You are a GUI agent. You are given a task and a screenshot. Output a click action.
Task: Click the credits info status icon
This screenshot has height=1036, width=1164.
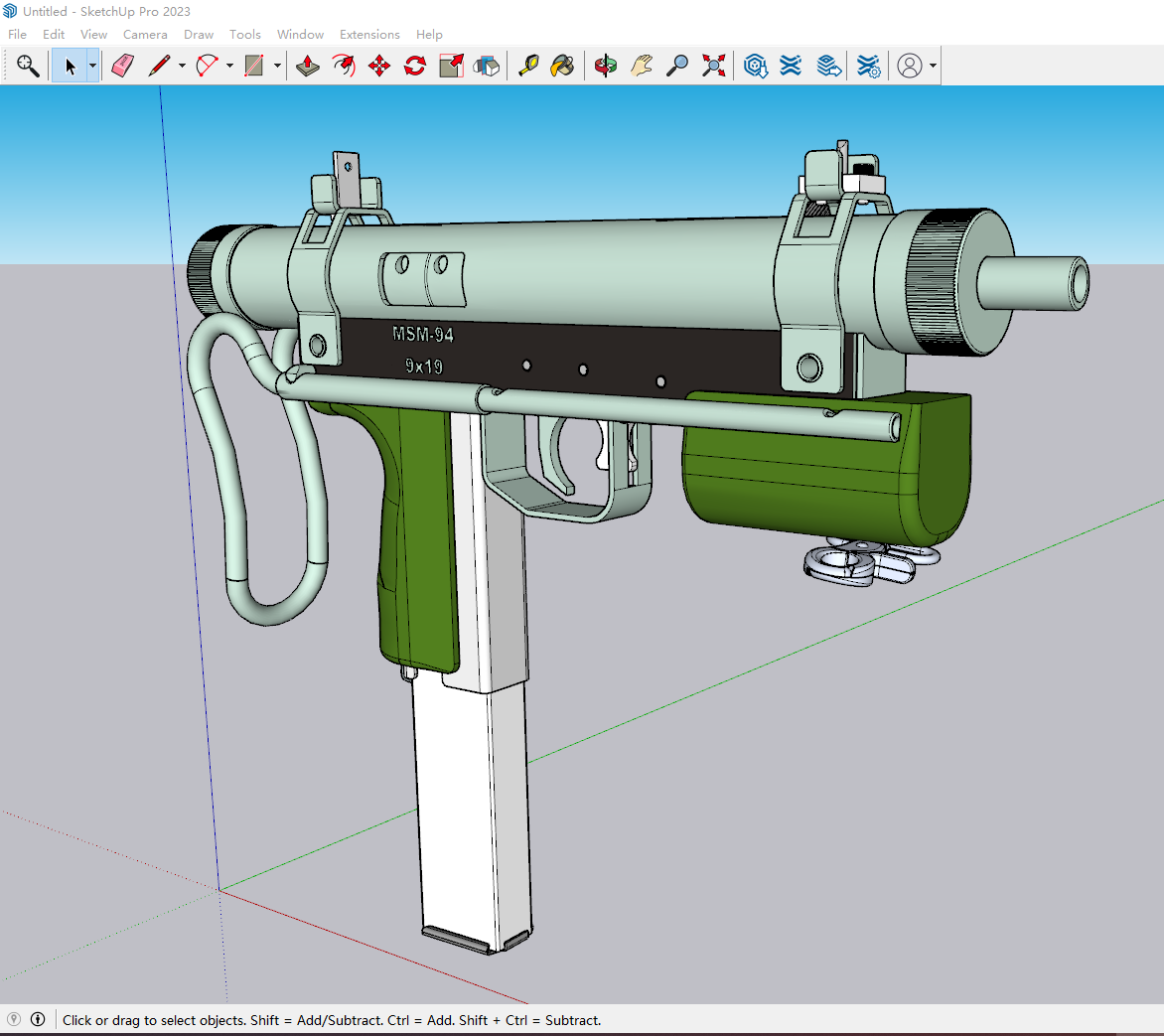(38, 1019)
